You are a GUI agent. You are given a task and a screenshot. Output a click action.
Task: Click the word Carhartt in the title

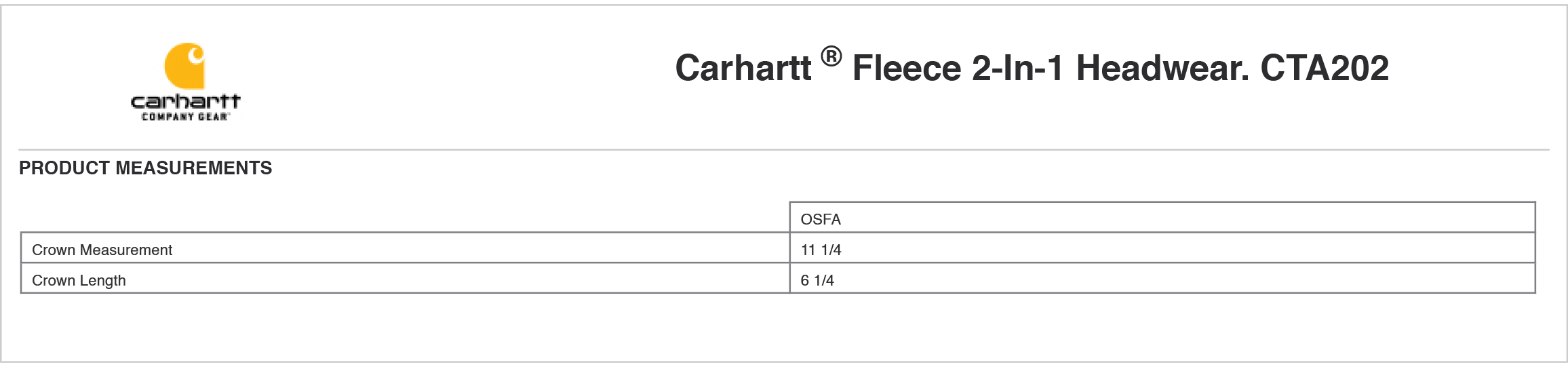(743, 68)
